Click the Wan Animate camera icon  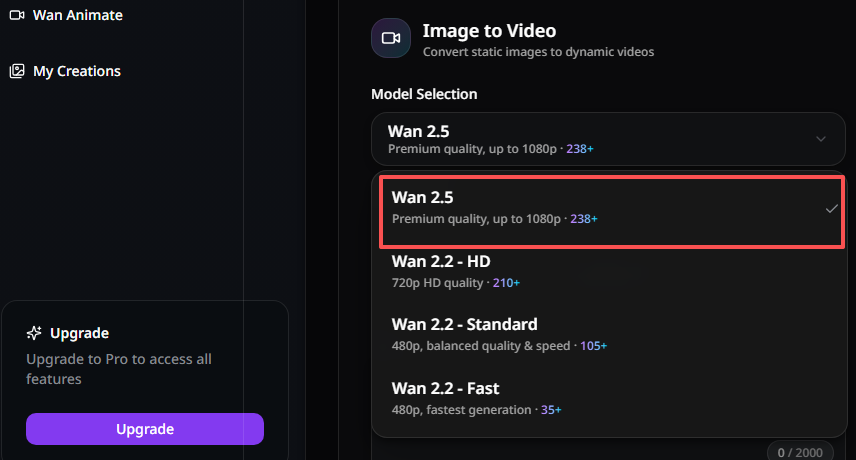(x=16, y=15)
